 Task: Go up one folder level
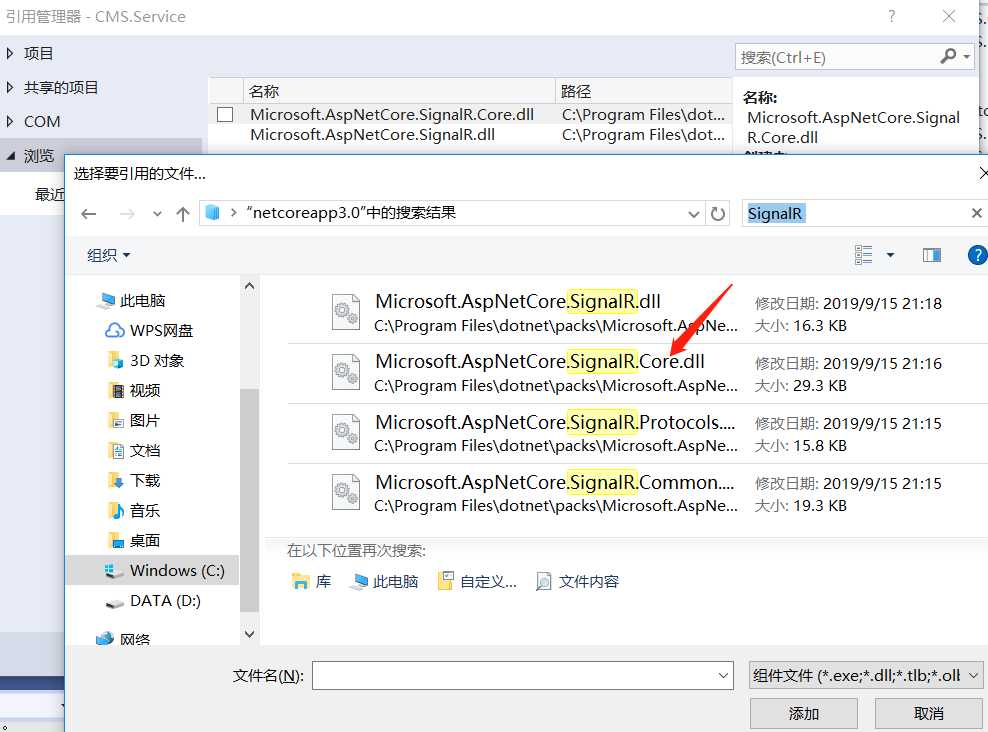tap(183, 214)
